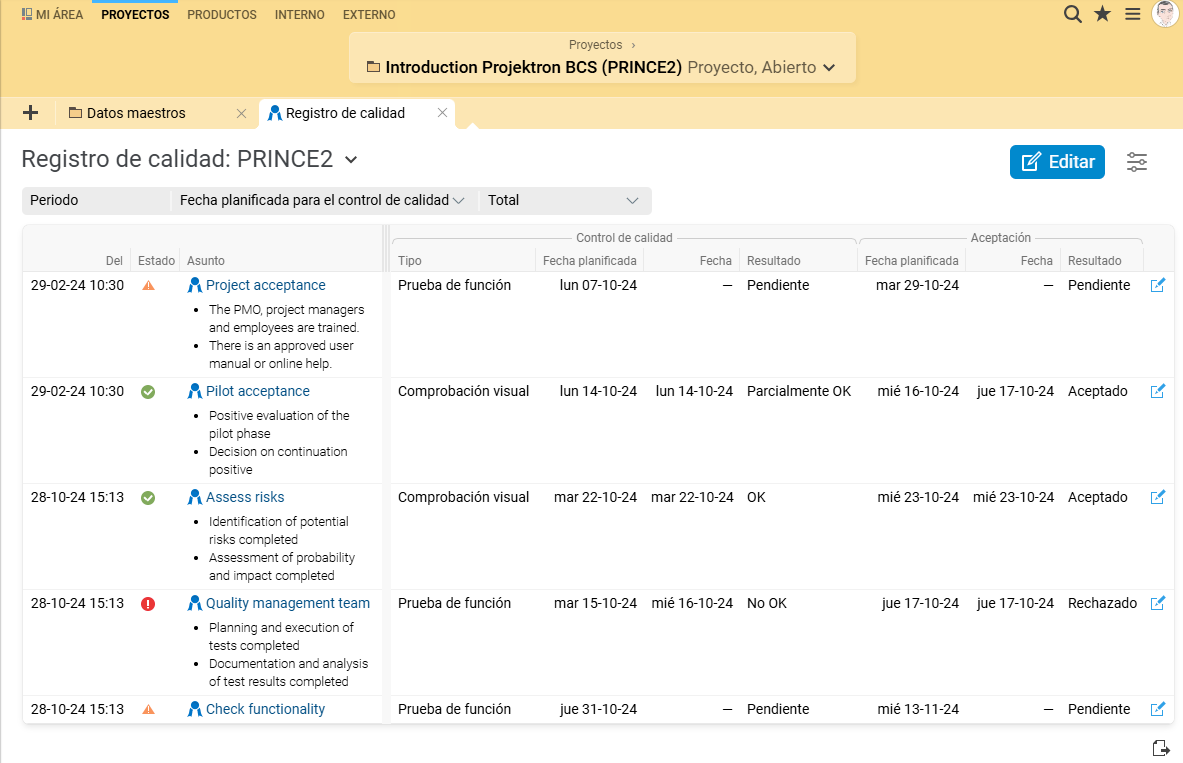The width and height of the screenshot is (1183, 763).
Task: Open the PRODUCTOS menu
Action: 222,14
